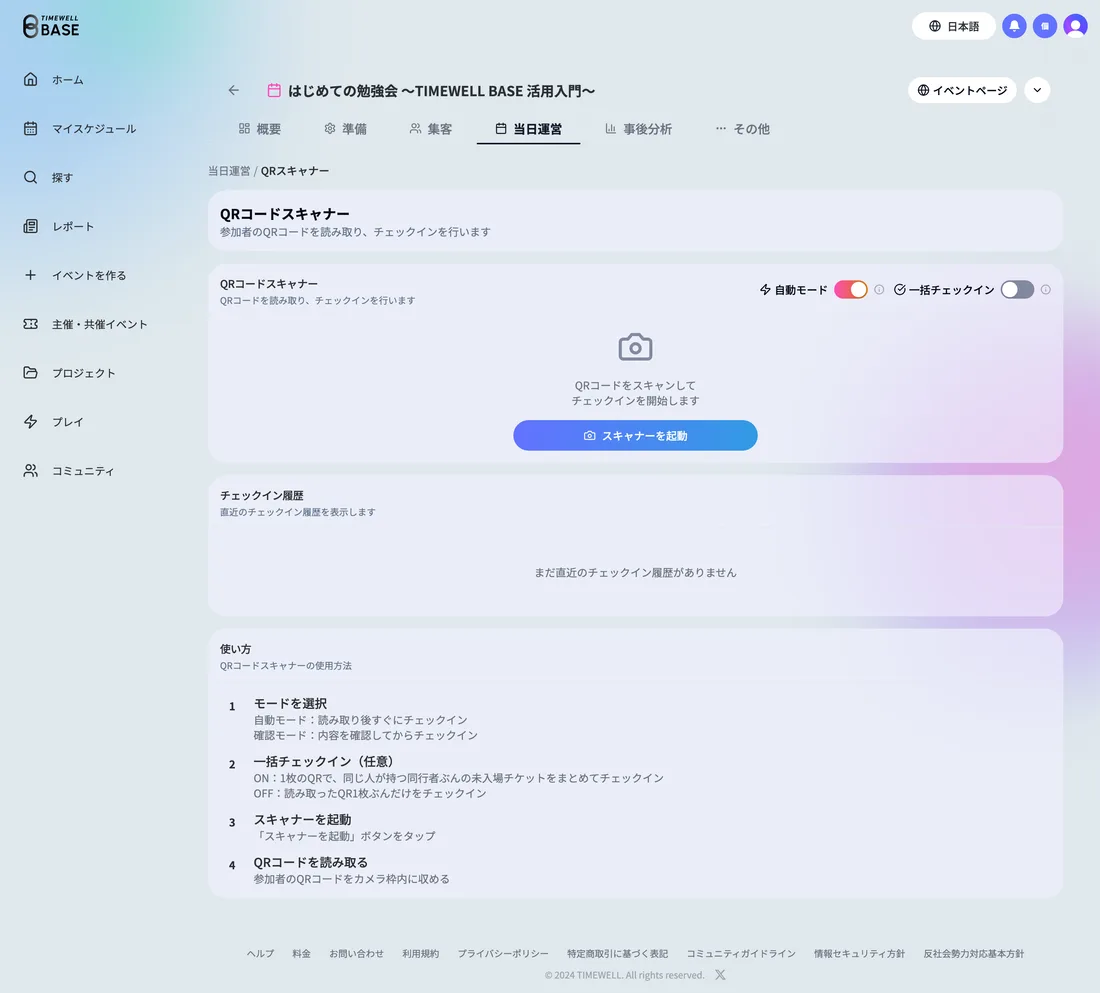The height and width of the screenshot is (993, 1100).
Task: Select イベントを作る in the sidebar
Action: pyautogui.click(x=89, y=275)
